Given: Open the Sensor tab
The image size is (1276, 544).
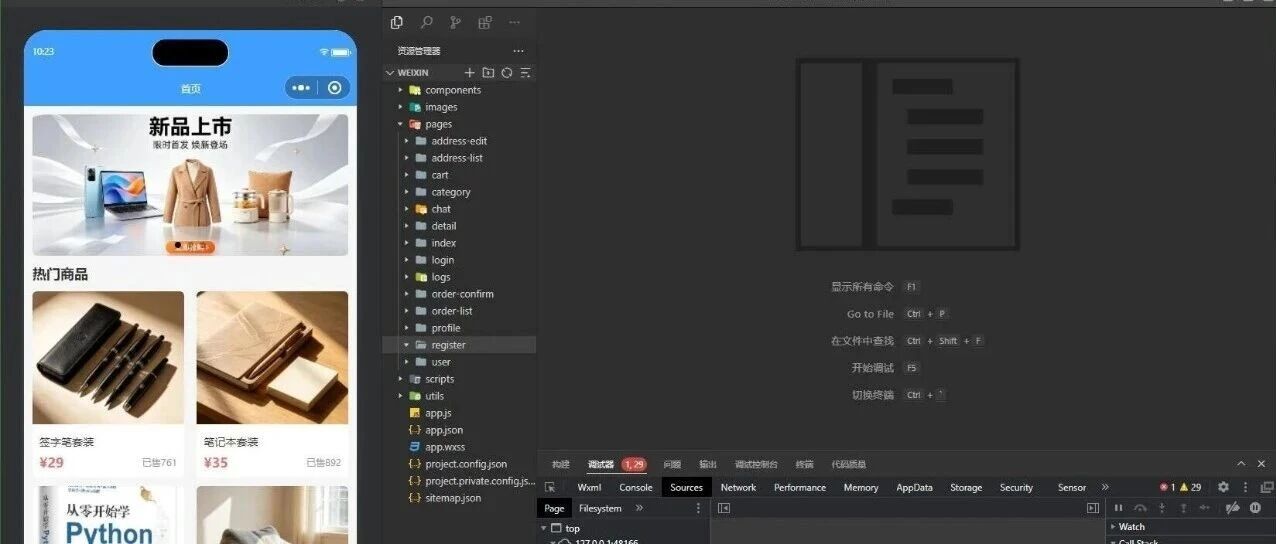Looking at the screenshot, I should (1072, 487).
